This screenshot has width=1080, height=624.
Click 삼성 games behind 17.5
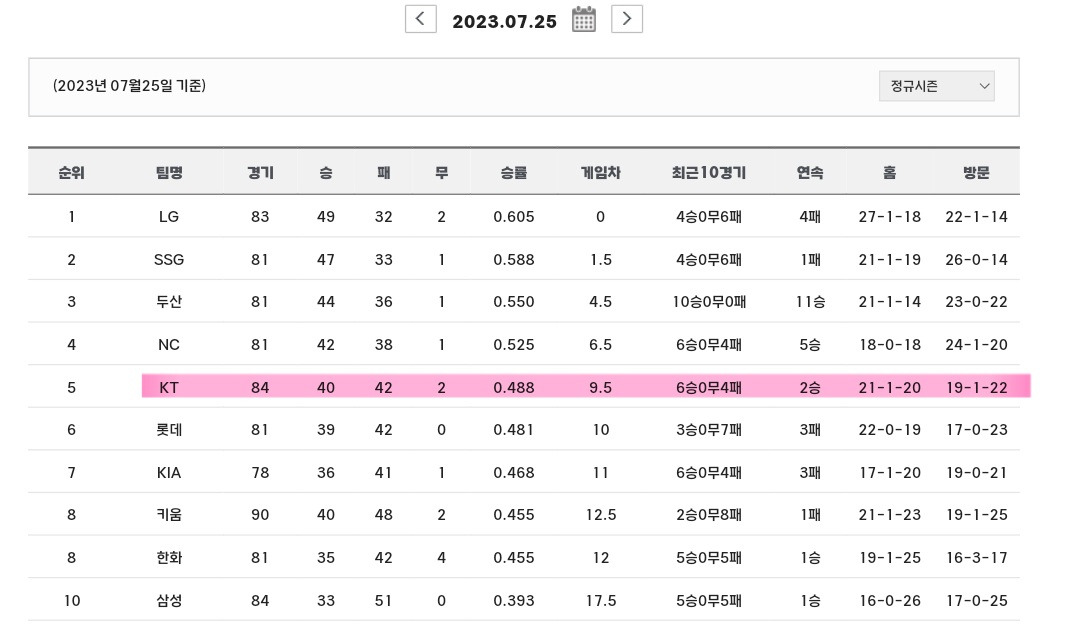click(x=601, y=601)
